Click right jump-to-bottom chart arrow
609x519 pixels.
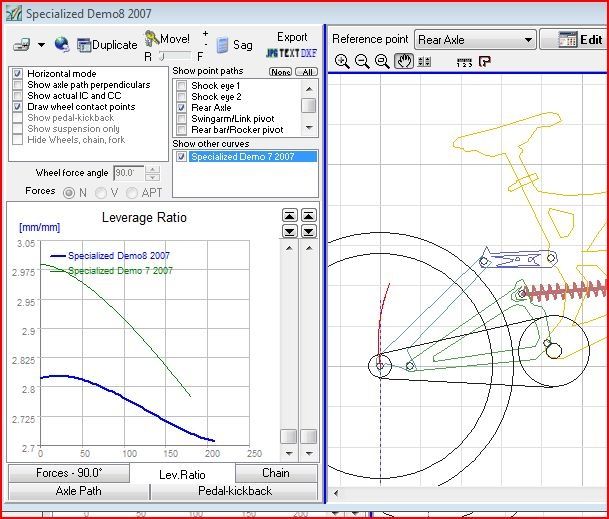308,232
